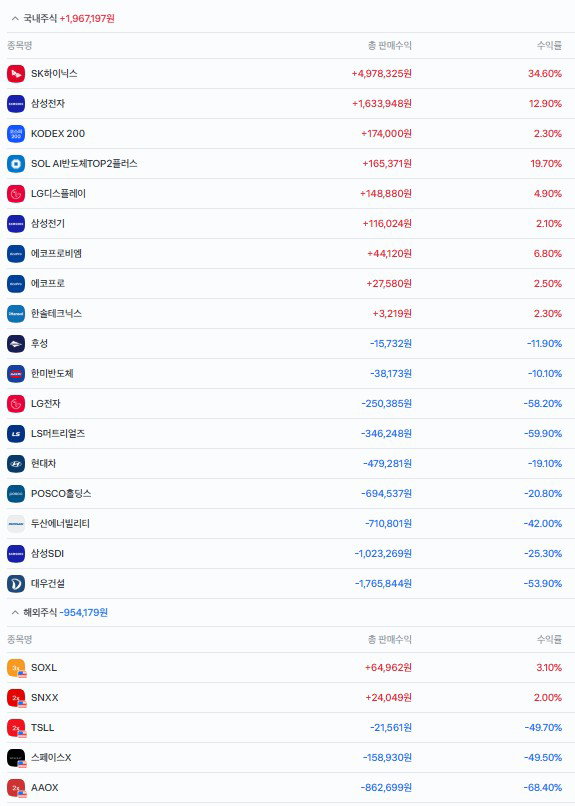Image resolution: width=575 pixels, height=806 pixels.
Task: Click the TSLL stock name
Action: pos(42,727)
